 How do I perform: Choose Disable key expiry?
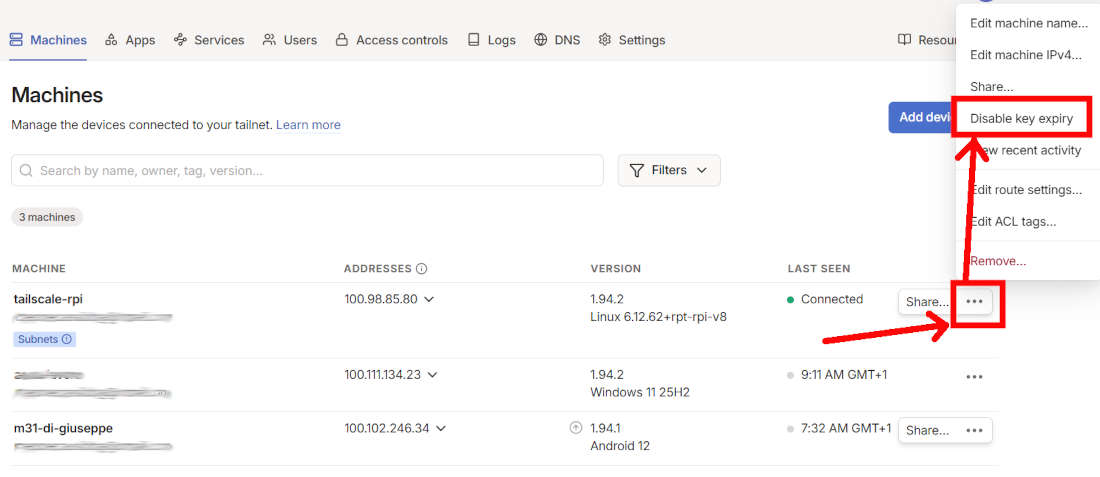[1021, 119]
